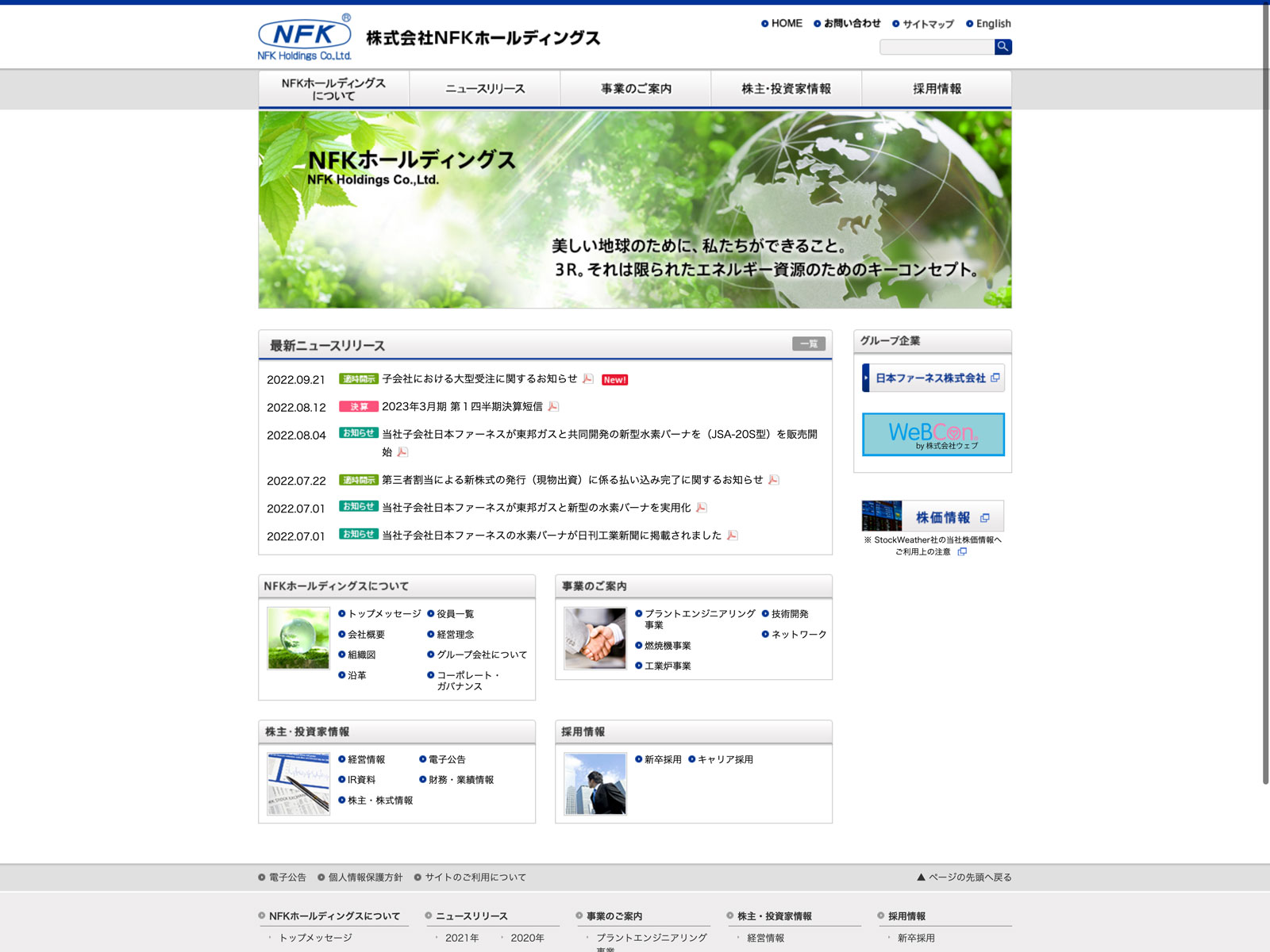Screen dimensions: 1270x952
Task: Open PDF icon for 2022.07.22 news item
Action: tap(773, 480)
